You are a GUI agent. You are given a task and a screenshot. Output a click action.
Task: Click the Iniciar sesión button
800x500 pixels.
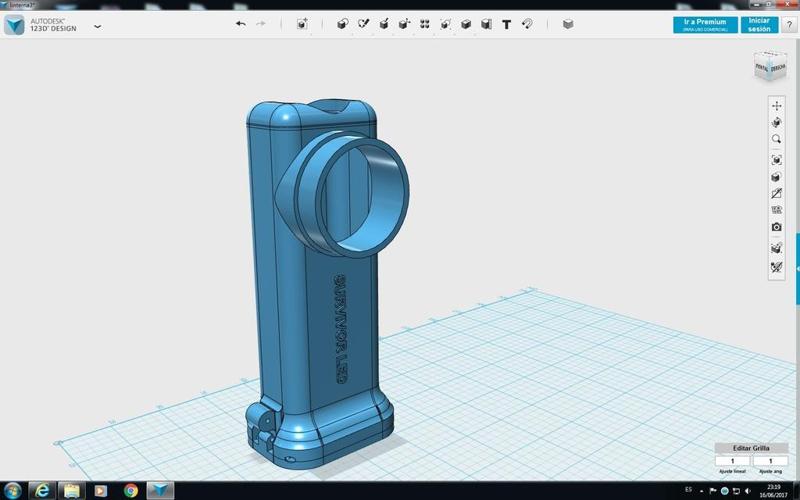(x=759, y=24)
